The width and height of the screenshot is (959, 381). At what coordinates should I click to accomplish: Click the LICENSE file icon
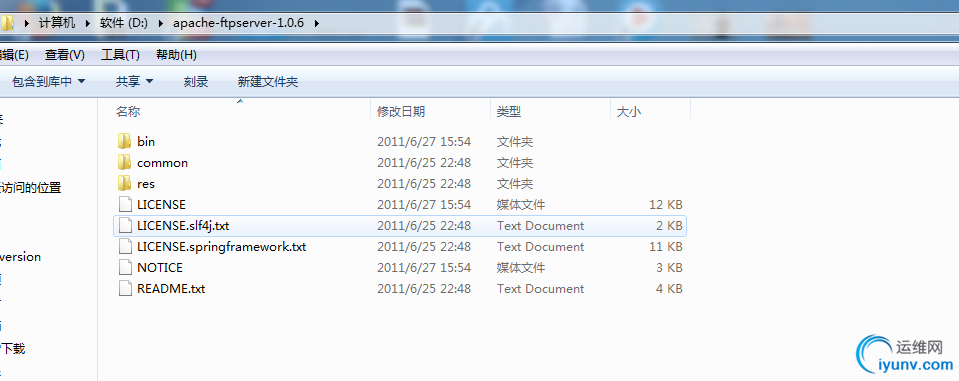tap(125, 204)
